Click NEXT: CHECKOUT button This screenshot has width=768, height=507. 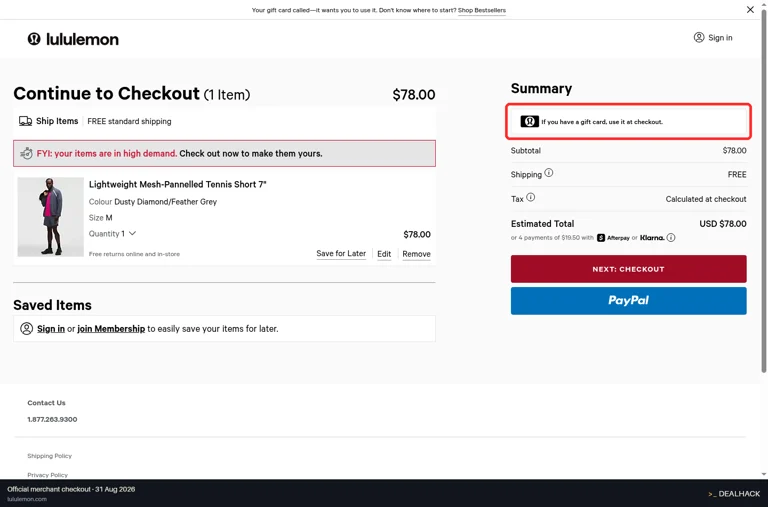tap(628, 269)
